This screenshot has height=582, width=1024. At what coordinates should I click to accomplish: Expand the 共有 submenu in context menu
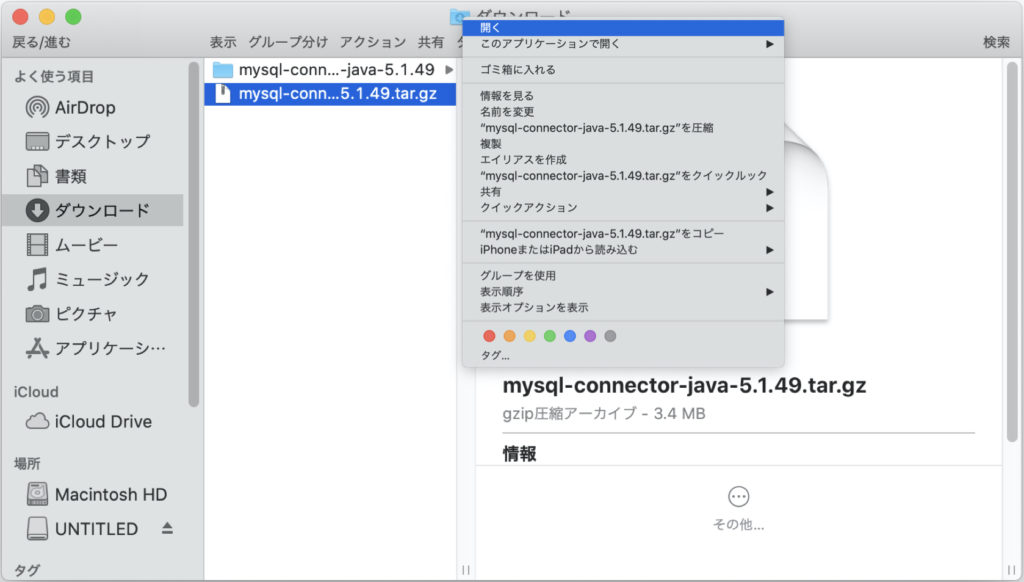coord(770,192)
